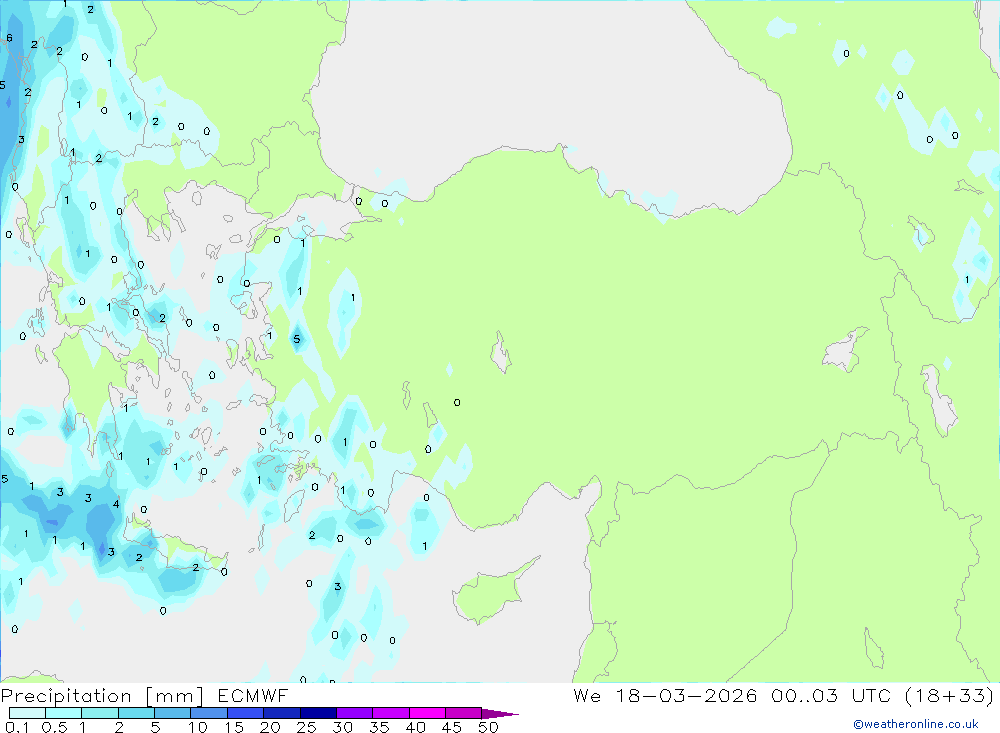Click the '4' precipitation value on the map
Image resolution: width=1000 pixels, height=733 pixels.
[x=116, y=504]
